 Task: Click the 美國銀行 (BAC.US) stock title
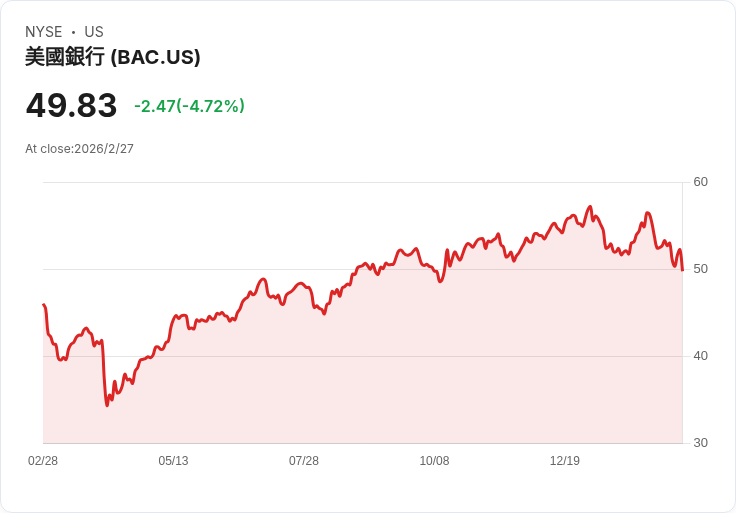[x=112, y=57]
